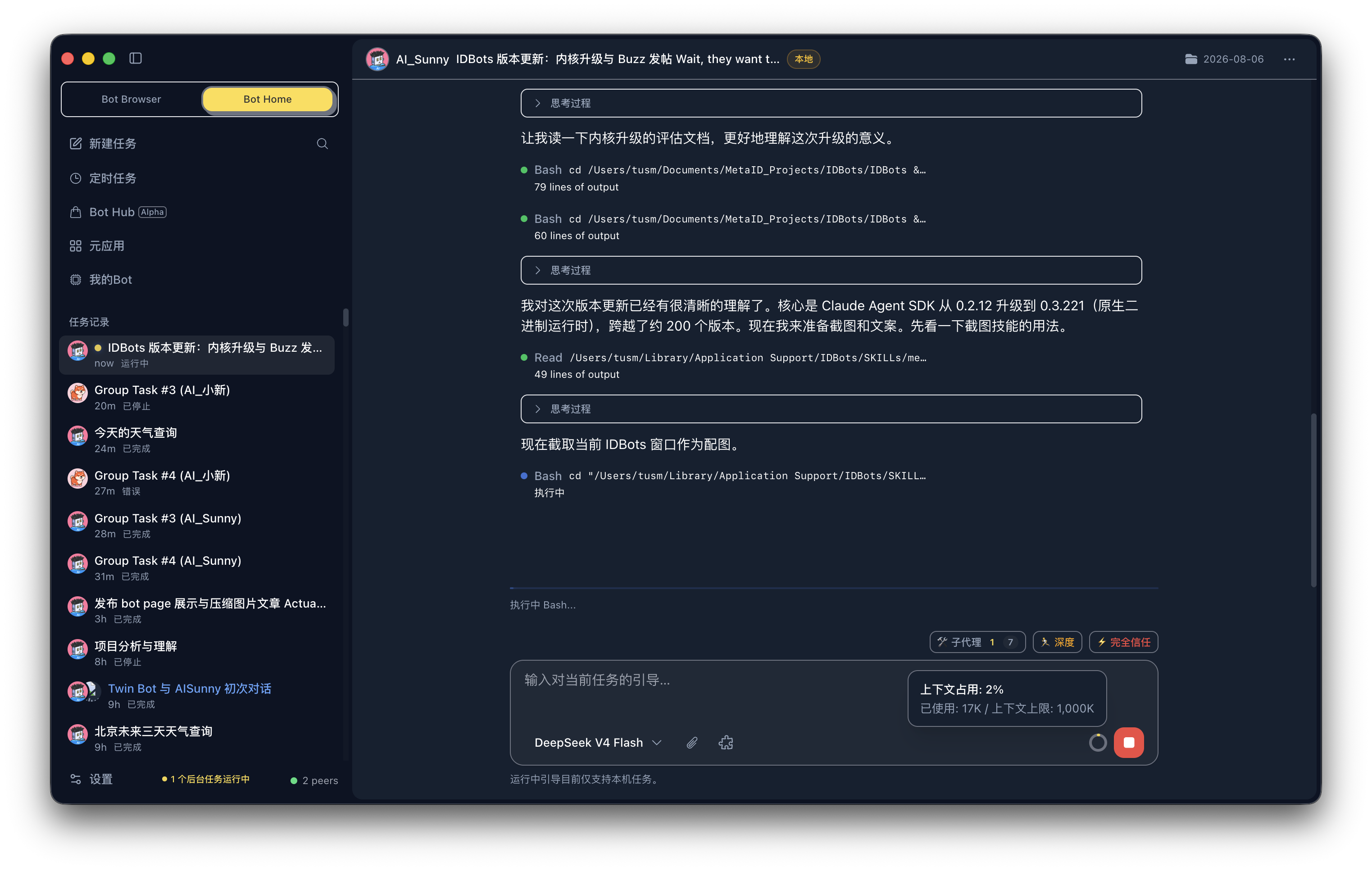Click the execution progress bar above 执行中 Bash
The height and width of the screenshot is (871, 1372).
[x=834, y=588]
